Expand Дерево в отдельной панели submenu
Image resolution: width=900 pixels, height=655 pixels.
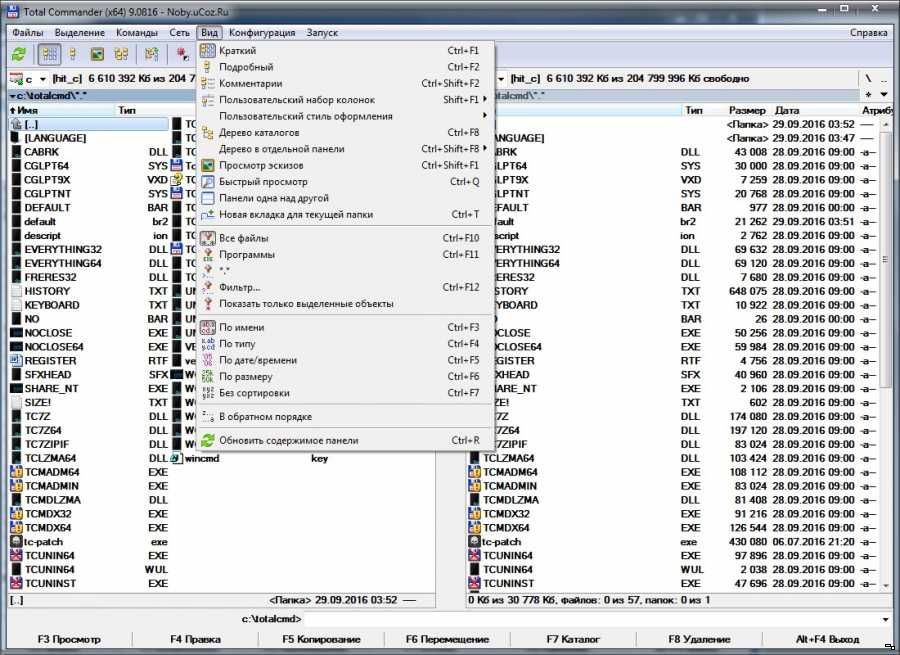point(344,149)
